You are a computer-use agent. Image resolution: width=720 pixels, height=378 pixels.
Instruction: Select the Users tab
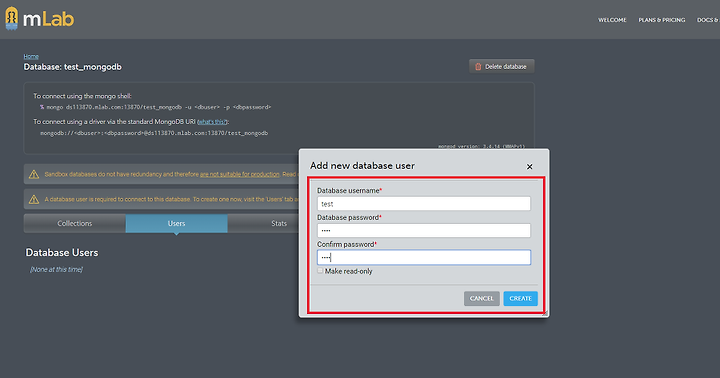pos(176,223)
